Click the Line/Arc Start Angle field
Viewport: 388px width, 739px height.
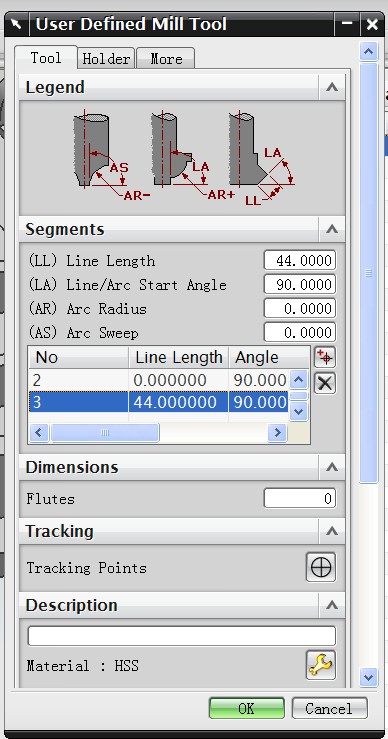pos(300,285)
